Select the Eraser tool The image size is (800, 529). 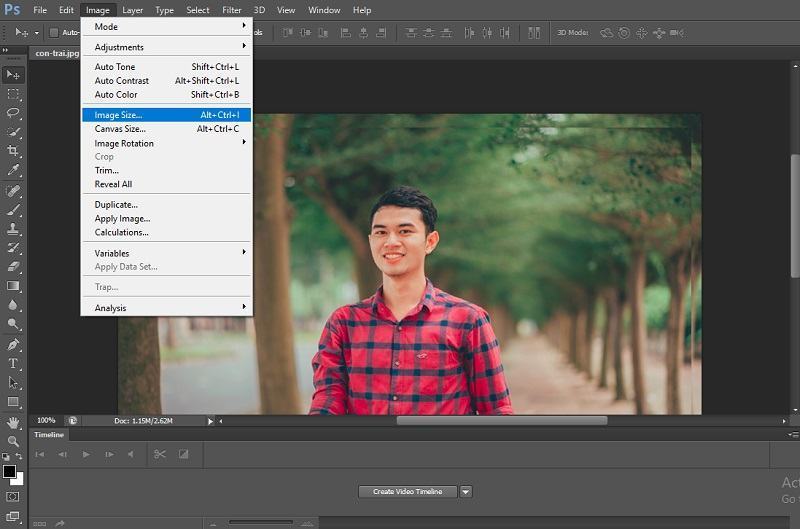(13, 266)
